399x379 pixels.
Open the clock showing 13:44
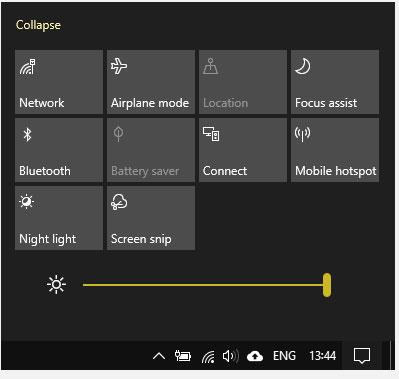point(322,356)
